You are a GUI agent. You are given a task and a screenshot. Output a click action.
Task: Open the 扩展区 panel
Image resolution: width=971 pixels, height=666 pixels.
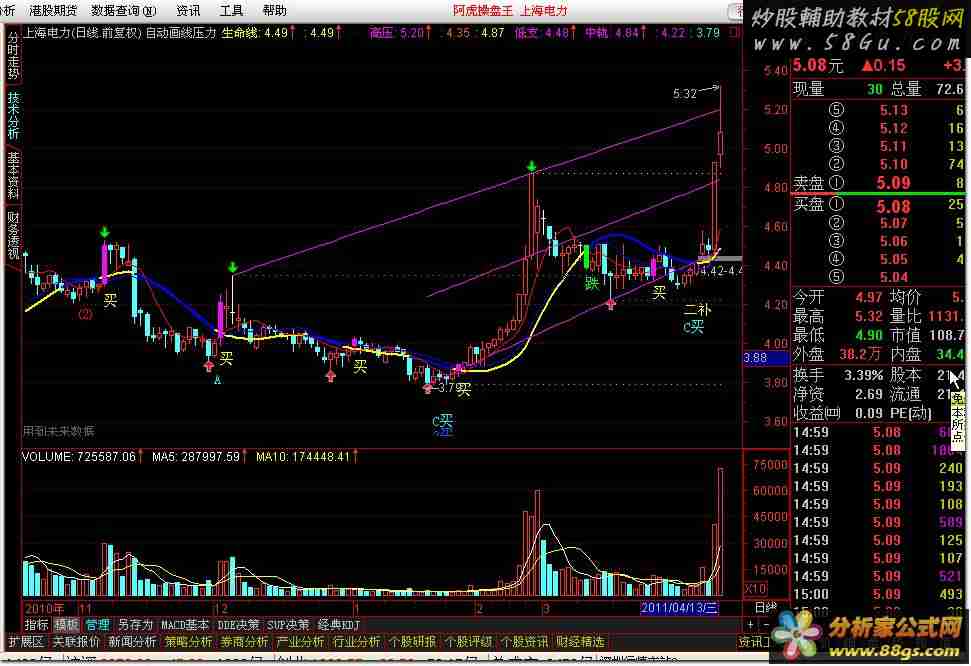tap(26, 642)
